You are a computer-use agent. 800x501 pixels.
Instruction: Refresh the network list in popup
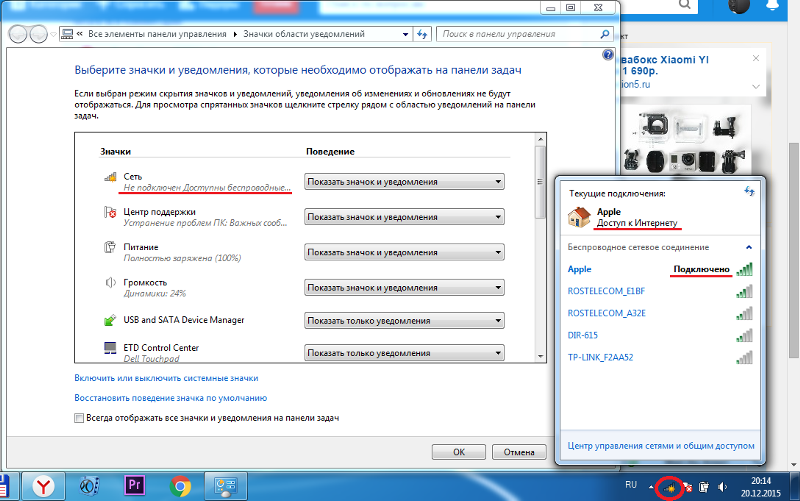point(748,191)
